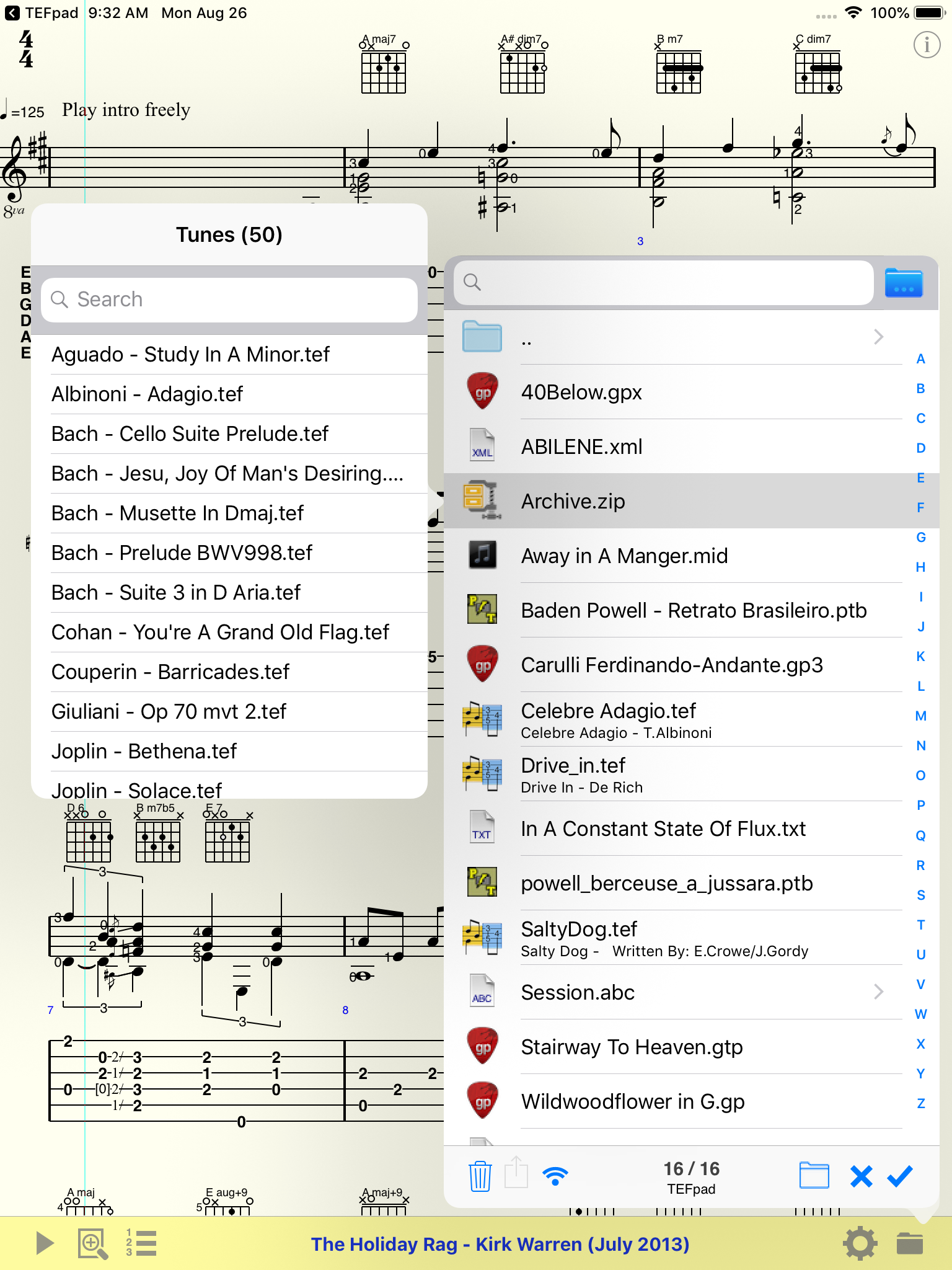Viewport: 952px width, 1270px height.
Task: Tap the Carulli Ferdinando Guitar Pro icon
Action: (x=483, y=664)
